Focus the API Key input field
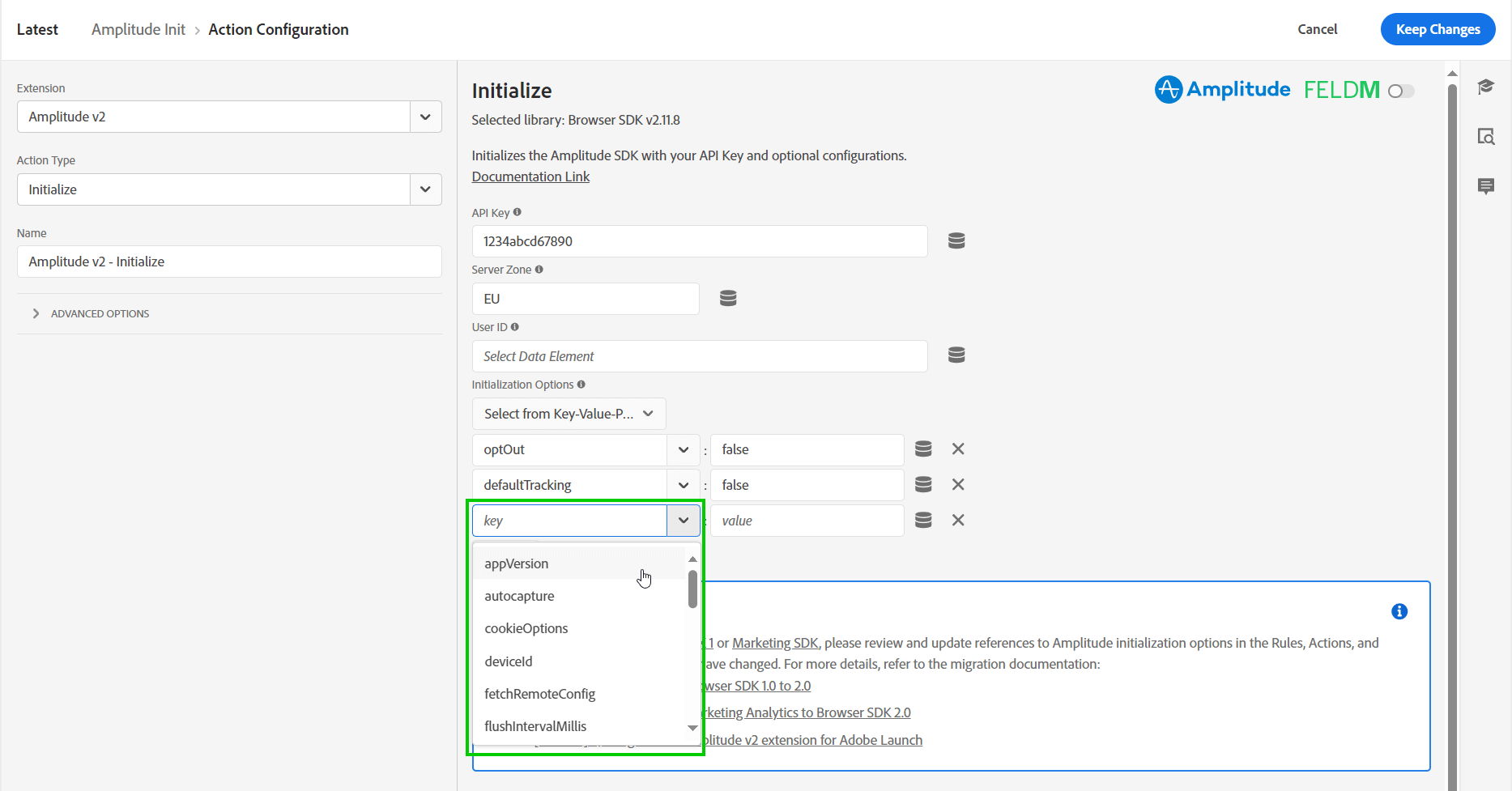The image size is (1512, 791). pyautogui.click(x=700, y=241)
